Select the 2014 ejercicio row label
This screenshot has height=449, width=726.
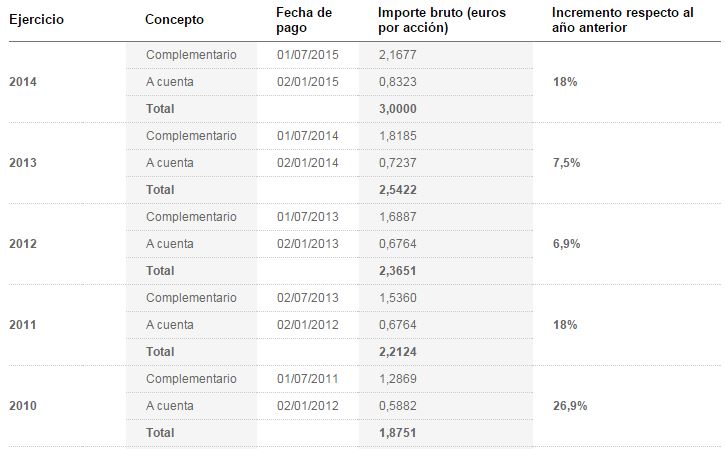point(22,81)
